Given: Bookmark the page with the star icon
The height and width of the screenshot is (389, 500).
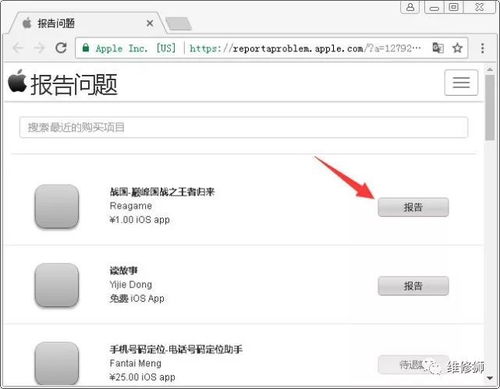Looking at the screenshot, I should click(x=458, y=48).
